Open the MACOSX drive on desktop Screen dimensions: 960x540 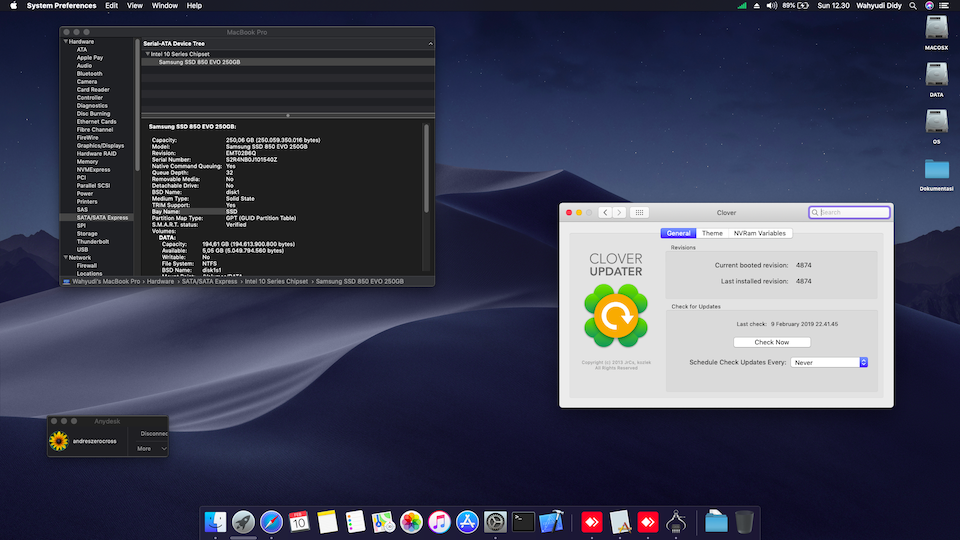(936, 33)
